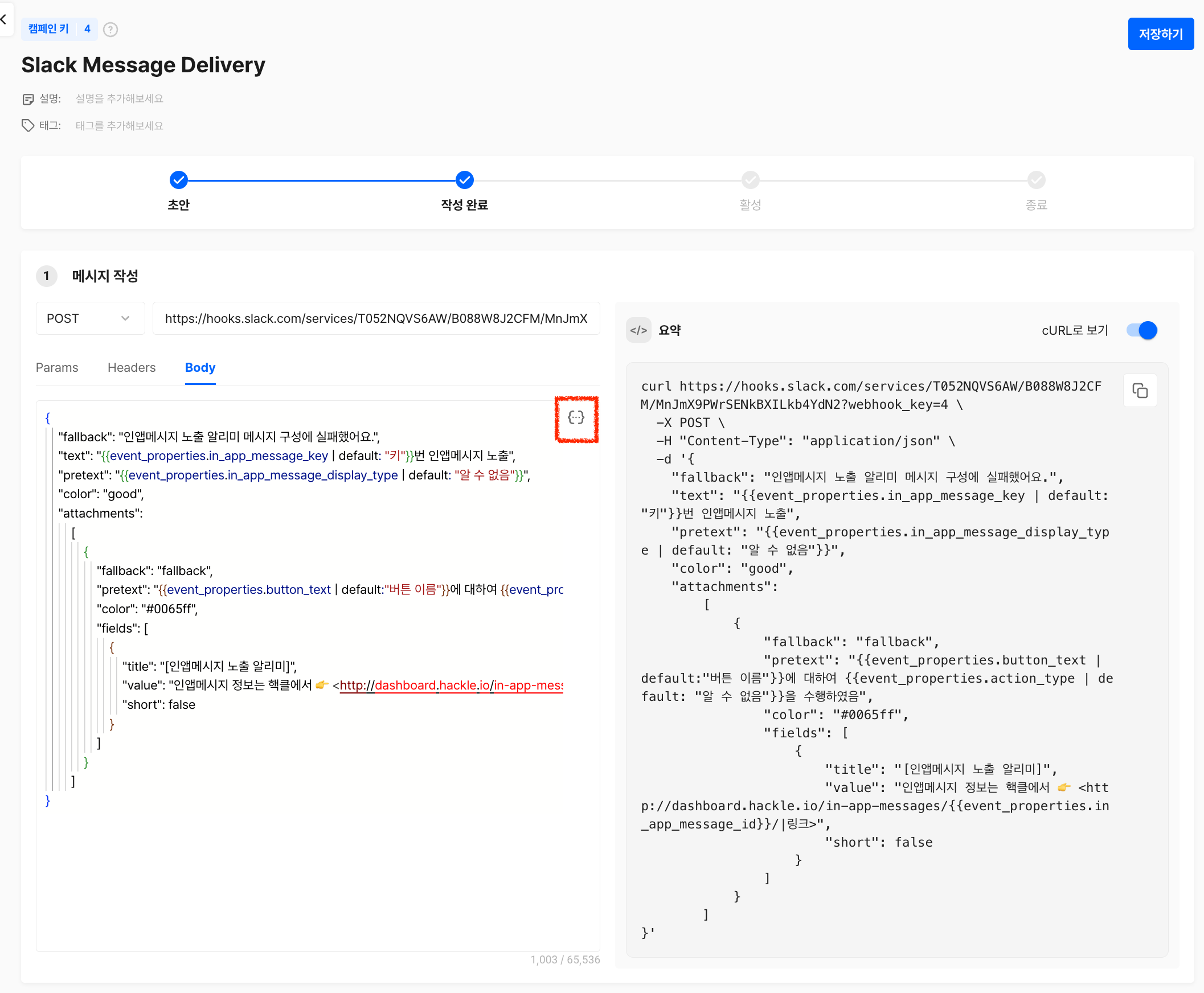The image size is (1204, 993).
Task: Click the "title" line in body editor
Action: (210, 666)
